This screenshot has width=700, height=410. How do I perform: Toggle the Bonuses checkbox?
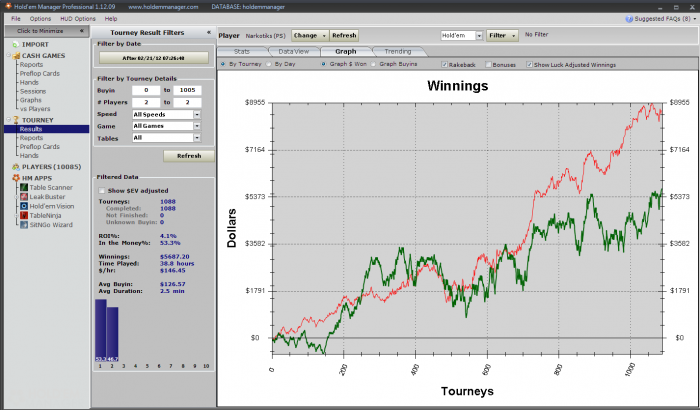click(x=488, y=64)
